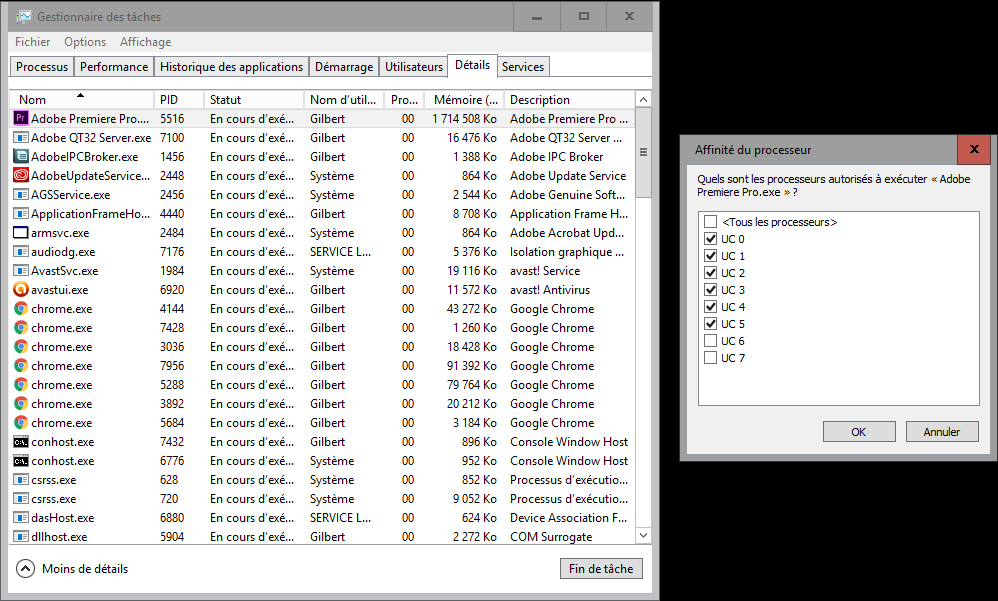Collapse view with Moins de détails arrow
998x601 pixels.
[x=25, y=569]
